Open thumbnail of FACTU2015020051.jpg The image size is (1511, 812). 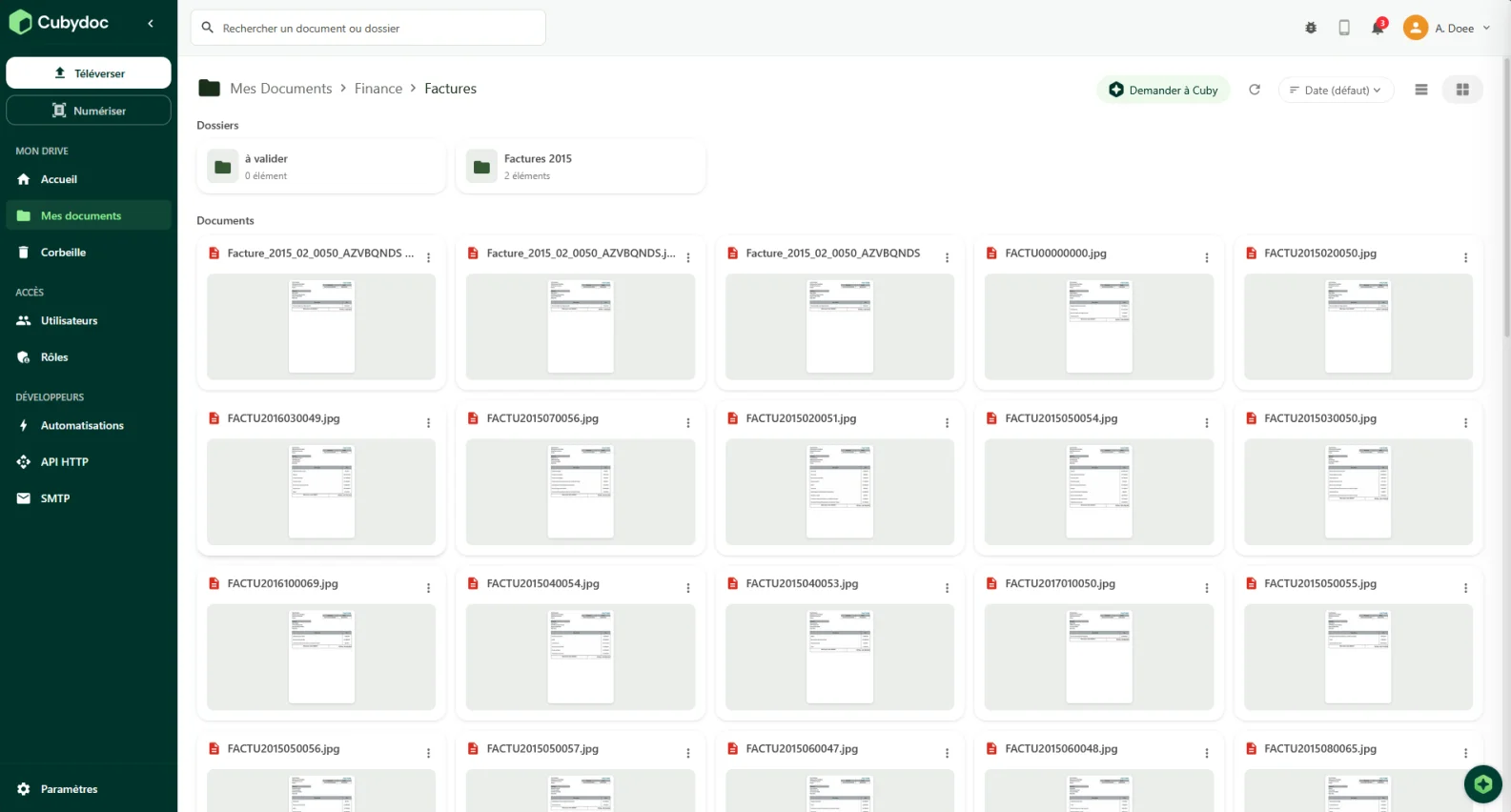(x=840, y=492)
